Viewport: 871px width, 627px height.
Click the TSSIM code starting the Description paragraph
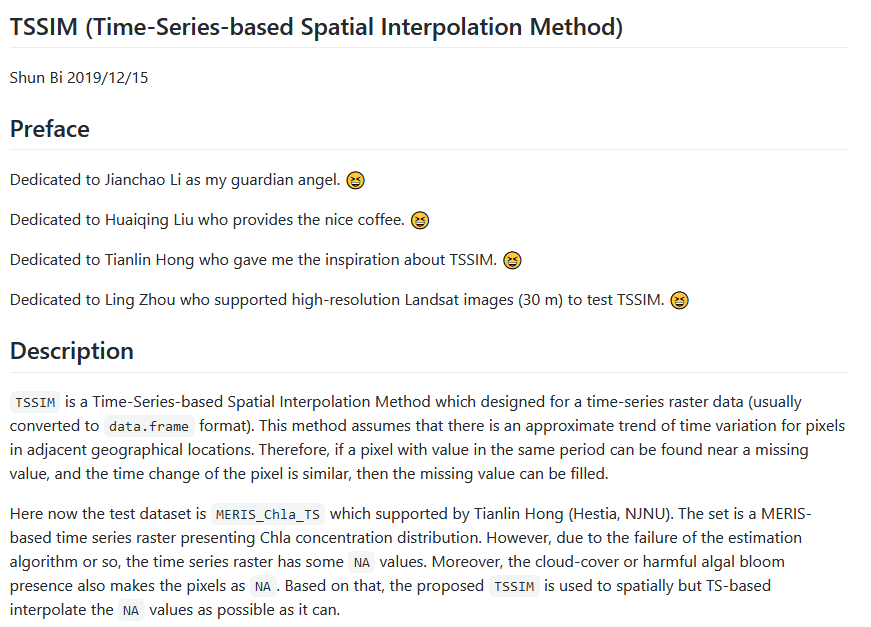pos(36,403)
